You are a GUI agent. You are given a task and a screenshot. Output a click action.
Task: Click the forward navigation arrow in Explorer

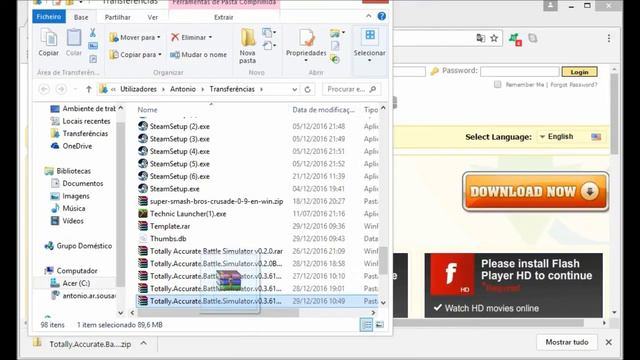[61, 89]
